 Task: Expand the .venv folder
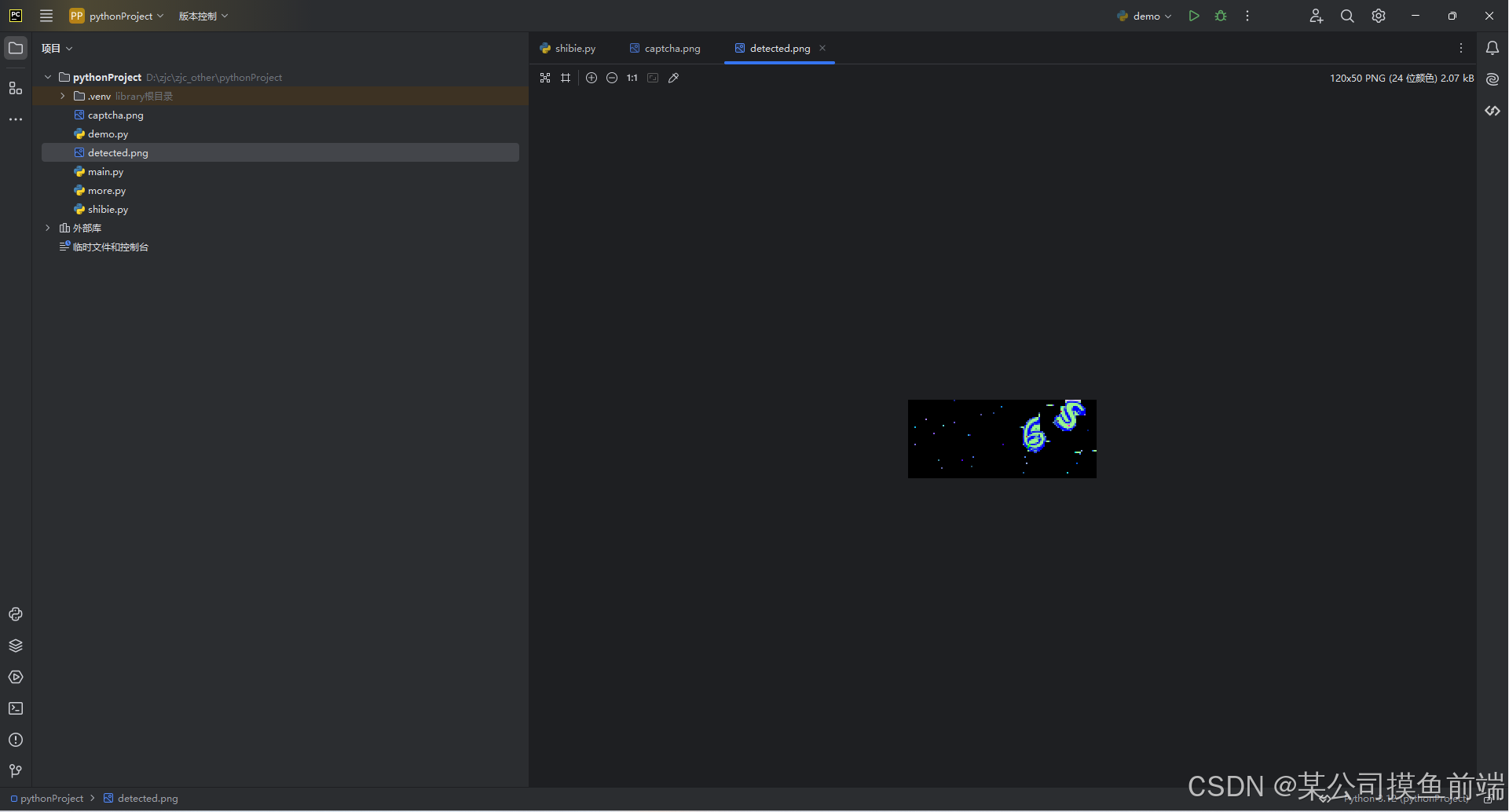coord(63,96)
